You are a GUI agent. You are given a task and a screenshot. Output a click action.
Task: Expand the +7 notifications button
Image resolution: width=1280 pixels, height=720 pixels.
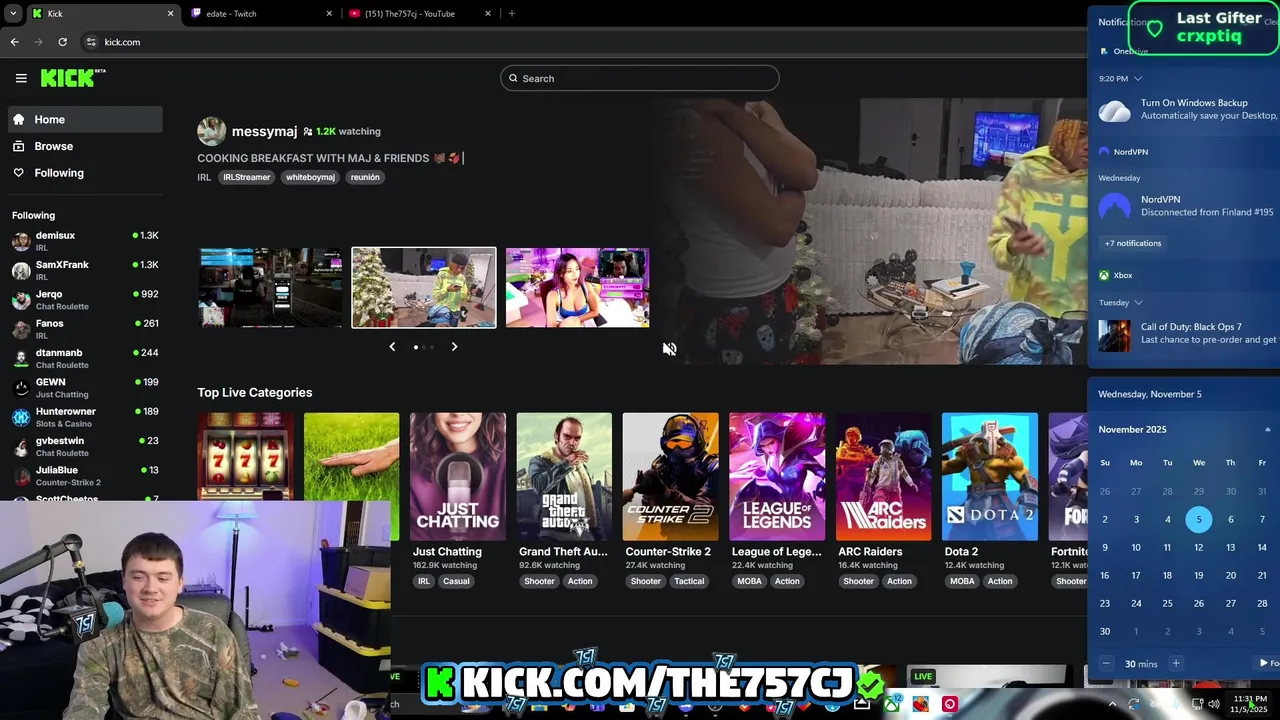point(1133,243)
